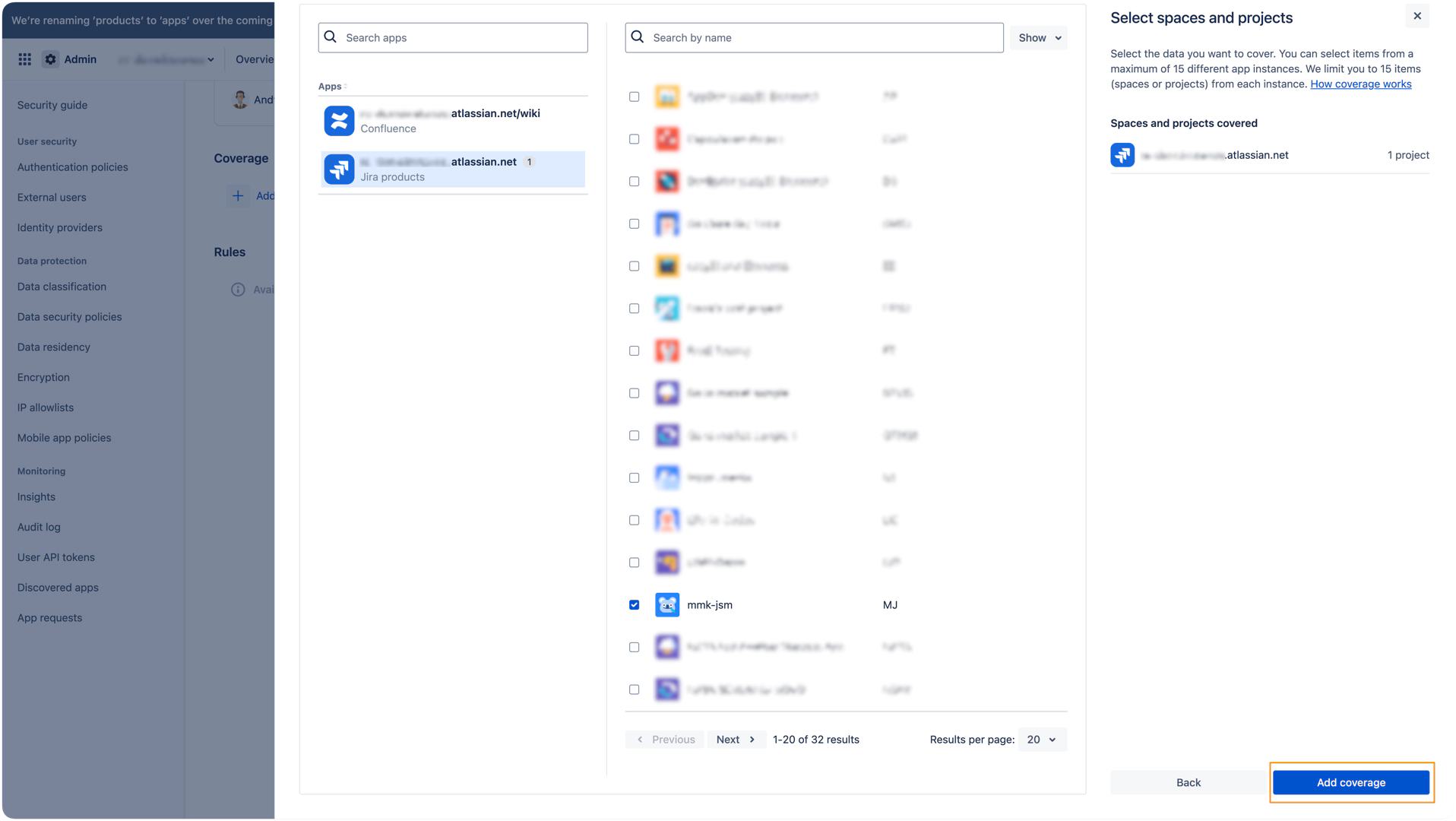Click the app switcher grid icon
The image size is (1456, 821).
[x=24, y=59]
